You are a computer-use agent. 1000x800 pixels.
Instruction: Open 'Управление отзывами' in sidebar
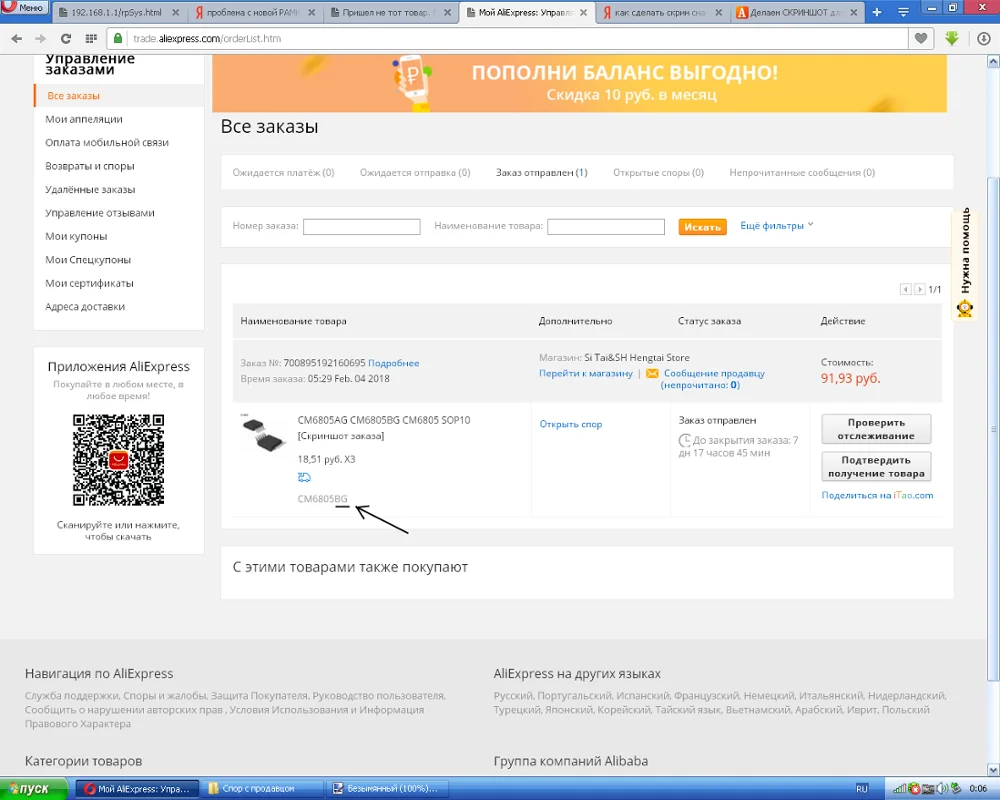pos(99,212)
